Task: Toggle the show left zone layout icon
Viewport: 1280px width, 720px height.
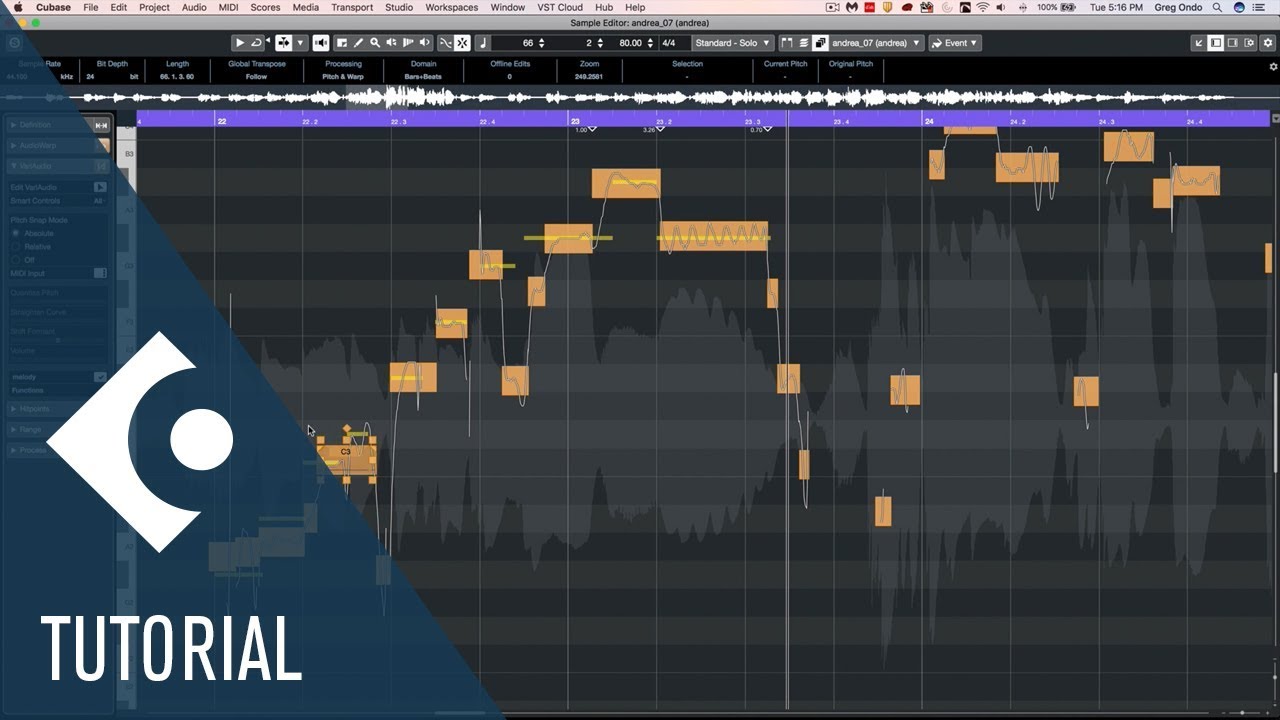Action: 1216,43
